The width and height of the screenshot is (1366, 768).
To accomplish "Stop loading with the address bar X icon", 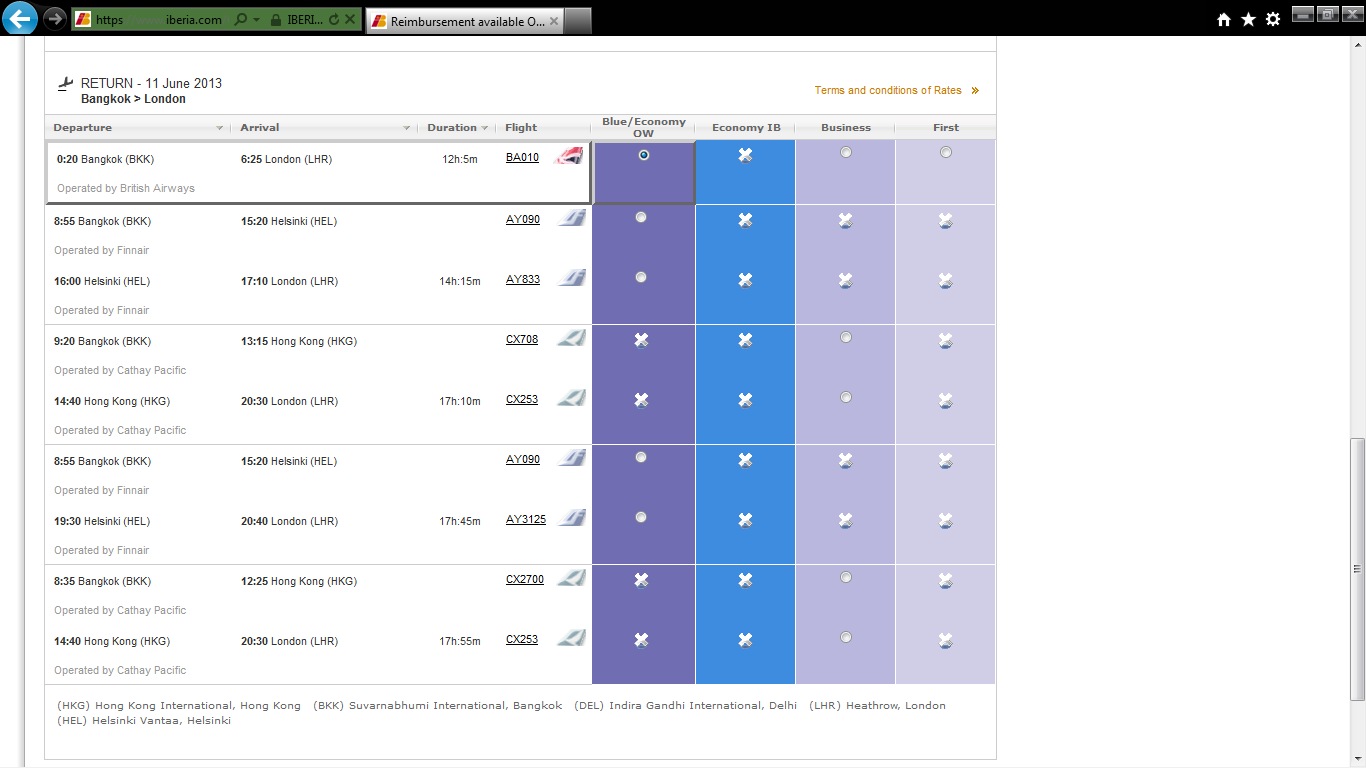I will click(x=352, y=20).
